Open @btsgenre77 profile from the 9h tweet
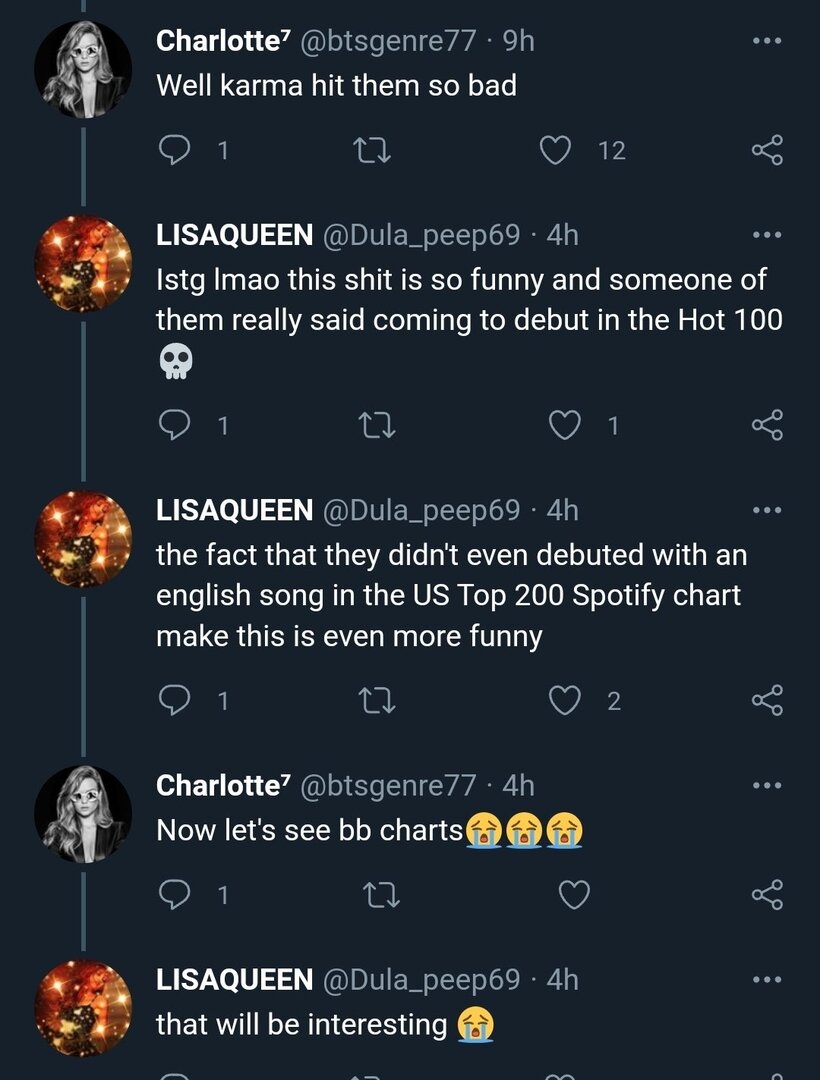Screen dimensions: 820x1080 click(388, 41)
